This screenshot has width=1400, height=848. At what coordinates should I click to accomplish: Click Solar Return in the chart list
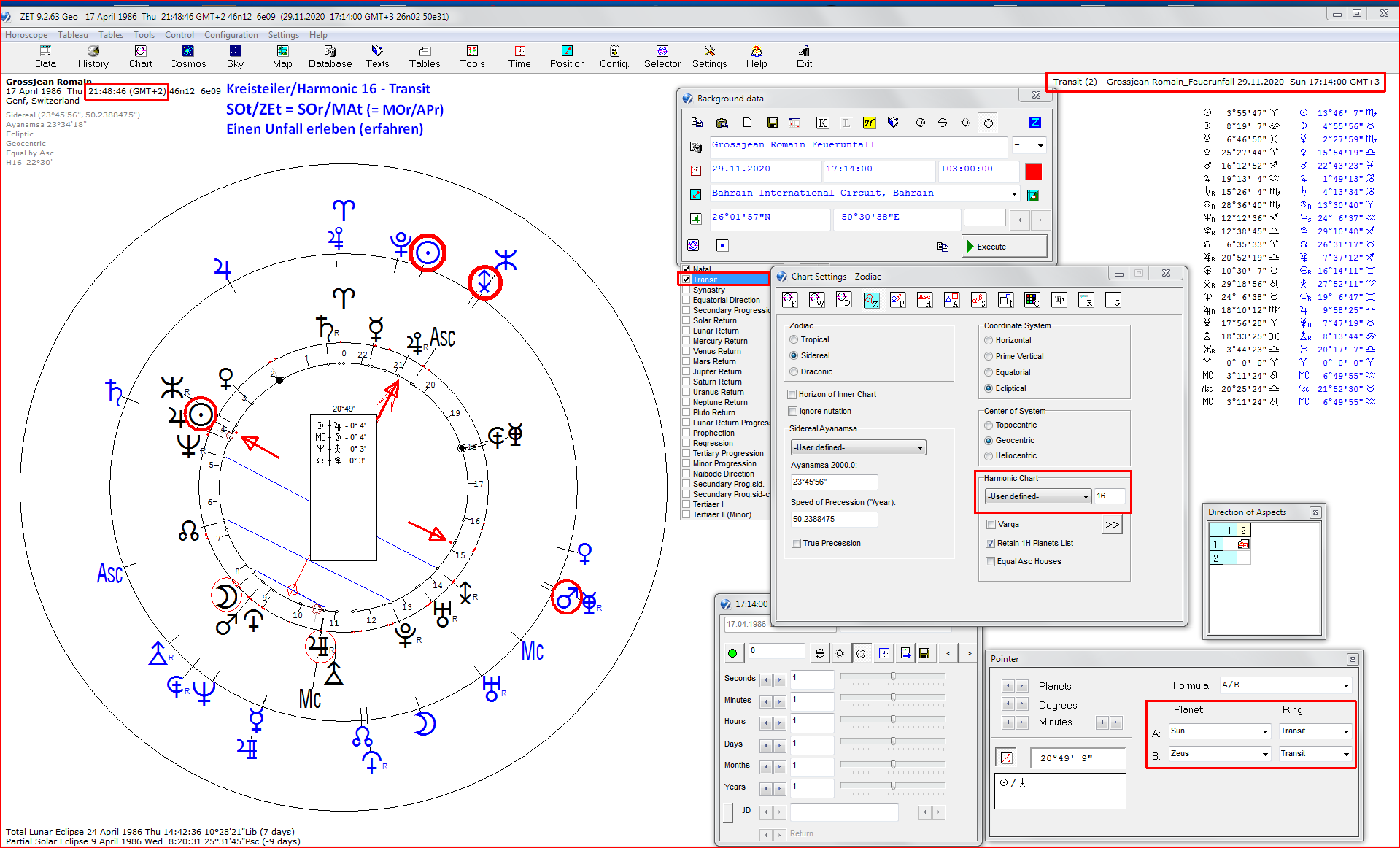[x=715, y=320]
